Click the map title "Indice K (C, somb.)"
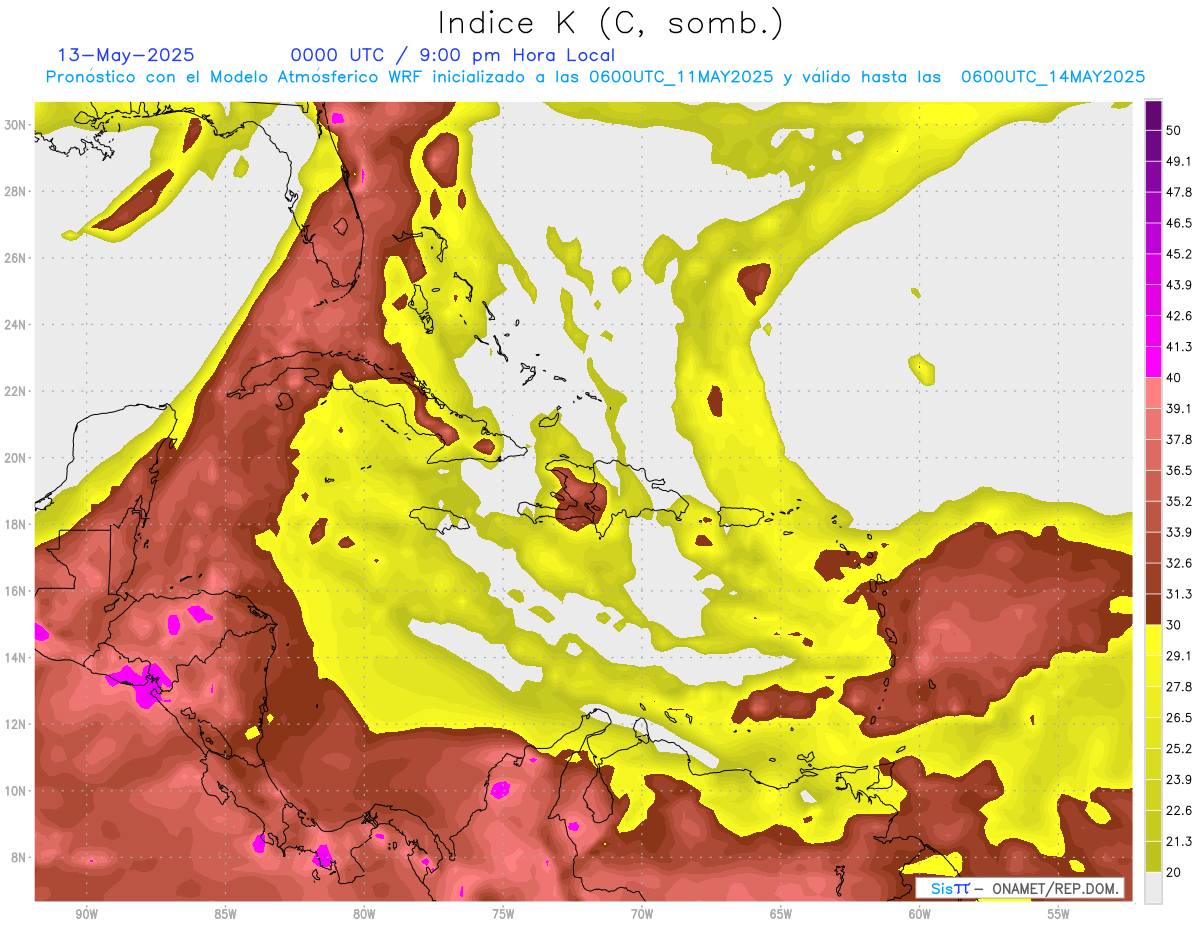 (x=611, y=24)
